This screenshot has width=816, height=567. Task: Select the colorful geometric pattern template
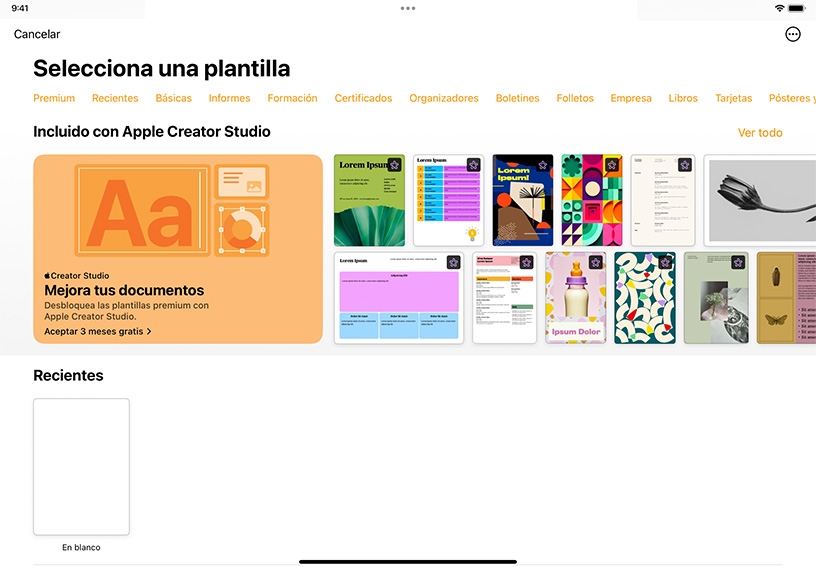pyautogui.click(x=592, y=200)
